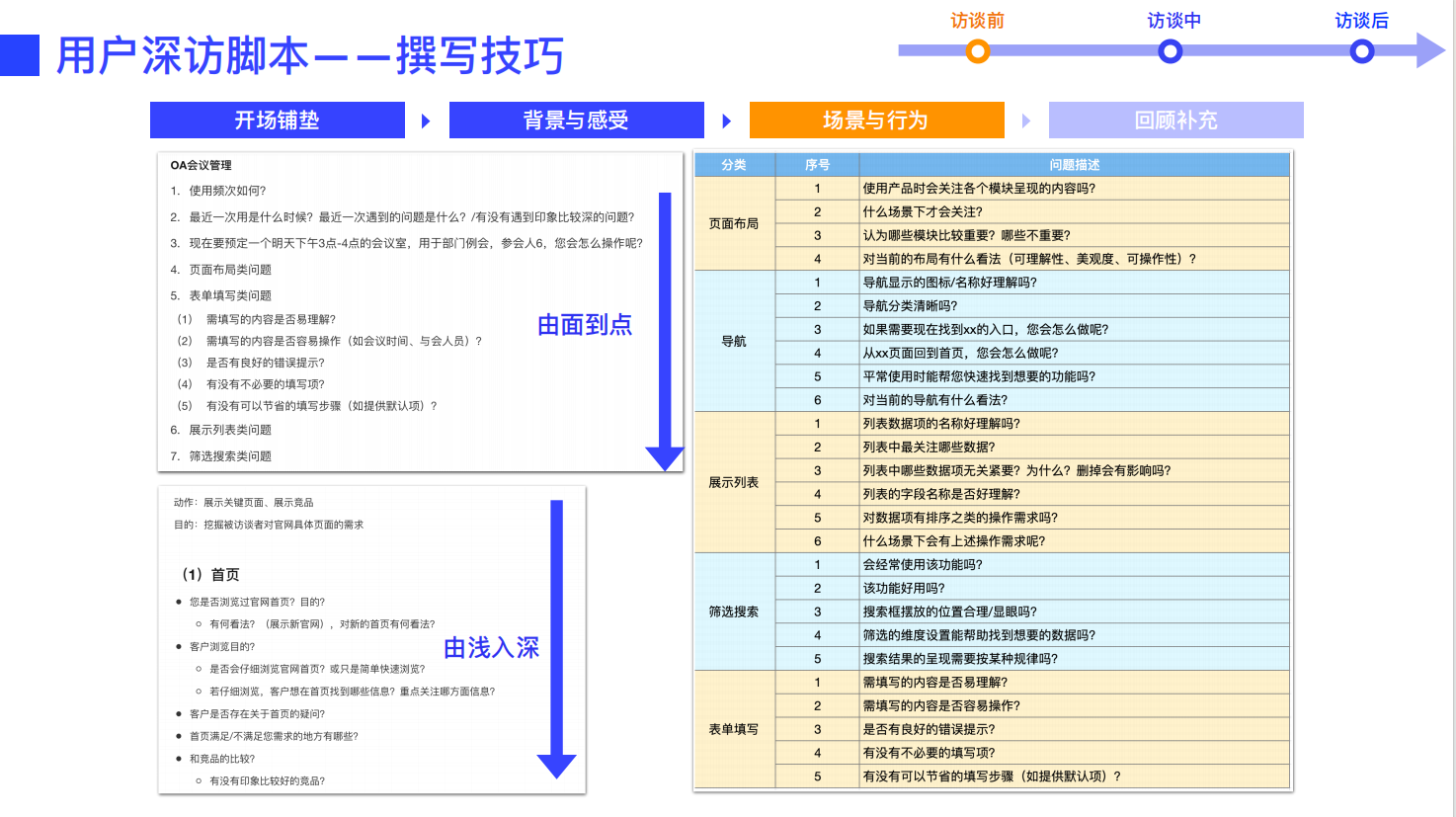Select the 访谈中 stage marker dot
1456x817 pixels.
pos(1170,49)
